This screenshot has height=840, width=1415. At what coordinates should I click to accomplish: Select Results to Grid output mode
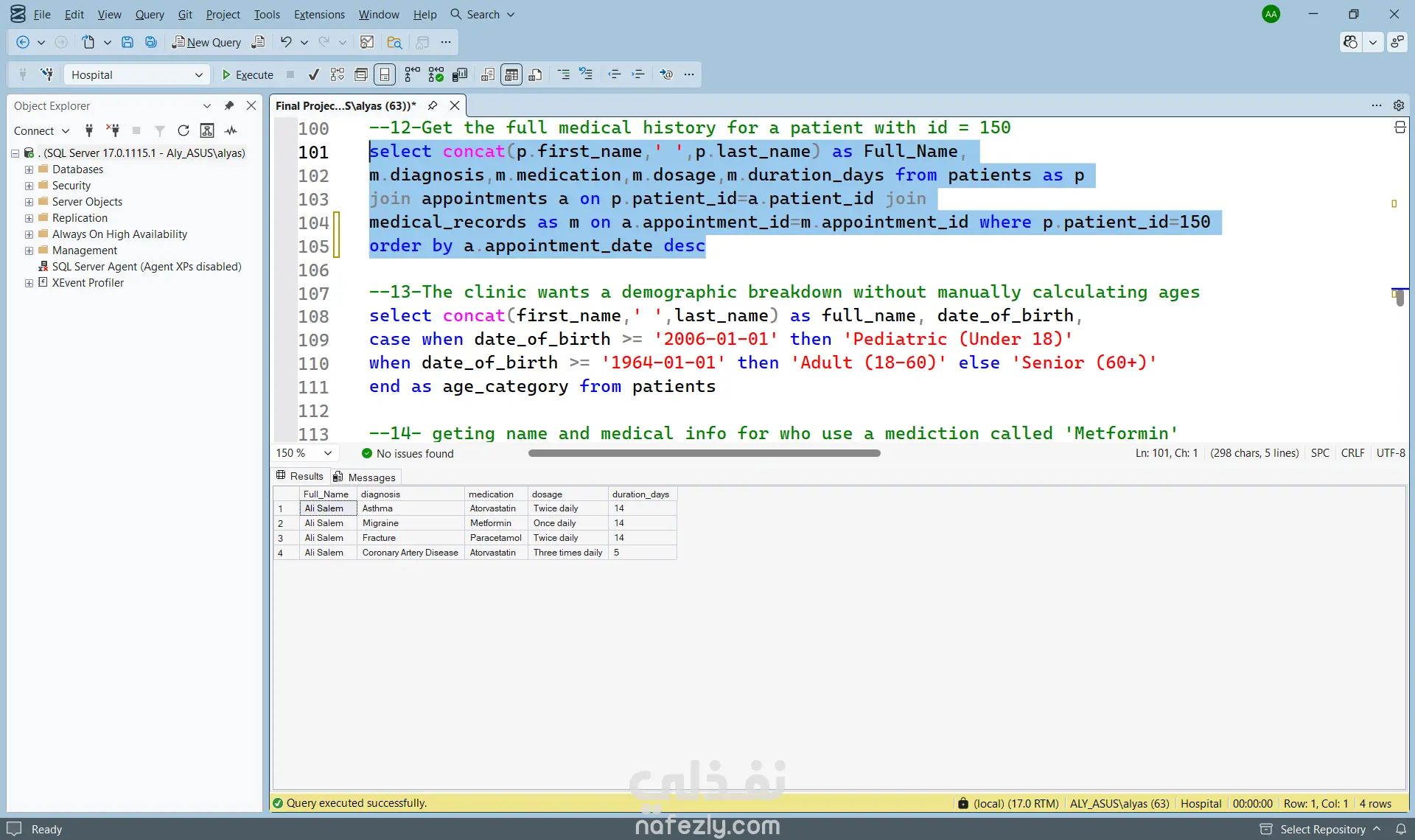pyautogui.click(x=511, y=74)
